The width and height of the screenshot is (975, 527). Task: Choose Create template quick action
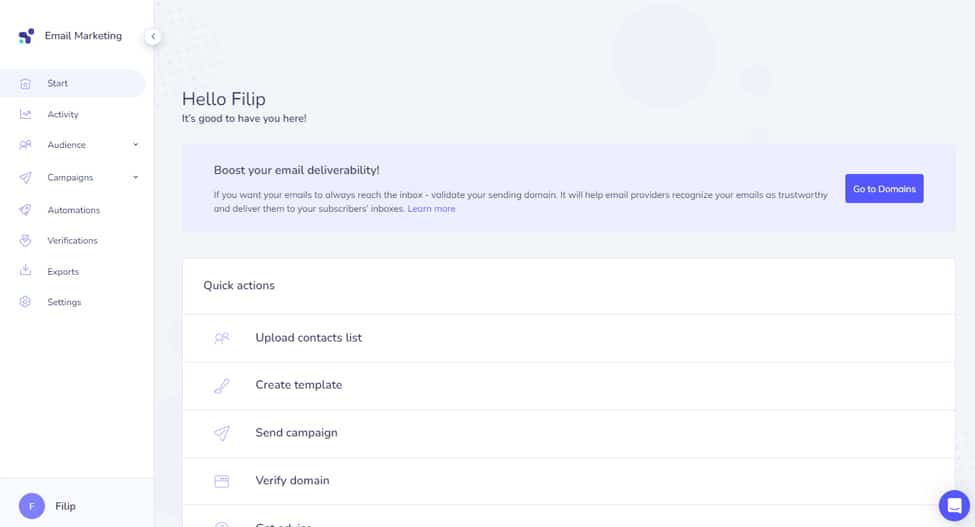568,385
